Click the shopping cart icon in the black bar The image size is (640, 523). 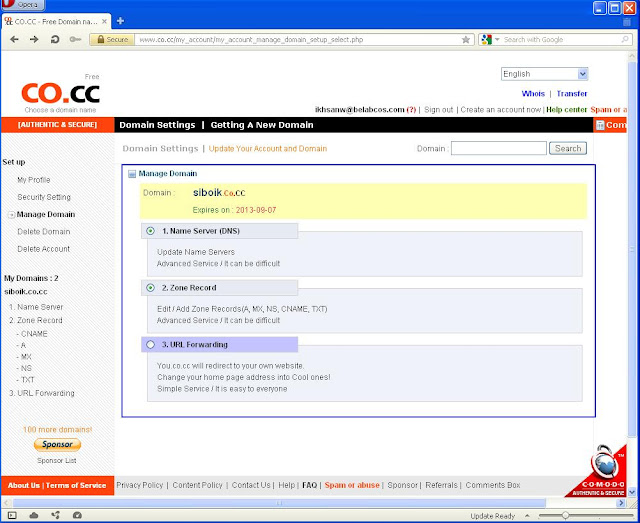click(600, 125)
